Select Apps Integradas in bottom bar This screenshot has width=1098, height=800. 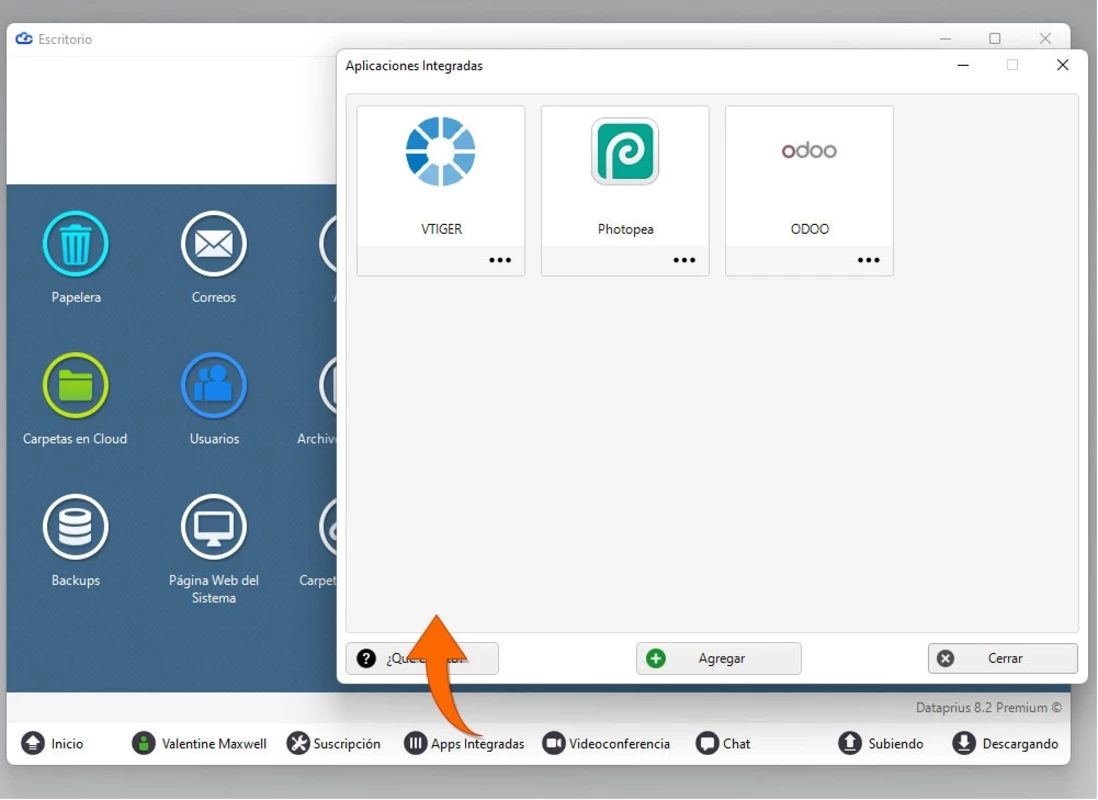coord(464,743)
